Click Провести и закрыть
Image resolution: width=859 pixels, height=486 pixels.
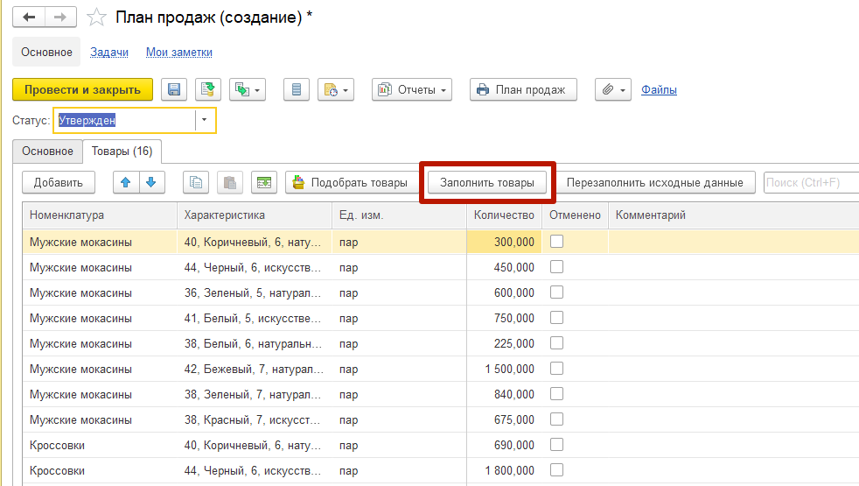[83, 89]
